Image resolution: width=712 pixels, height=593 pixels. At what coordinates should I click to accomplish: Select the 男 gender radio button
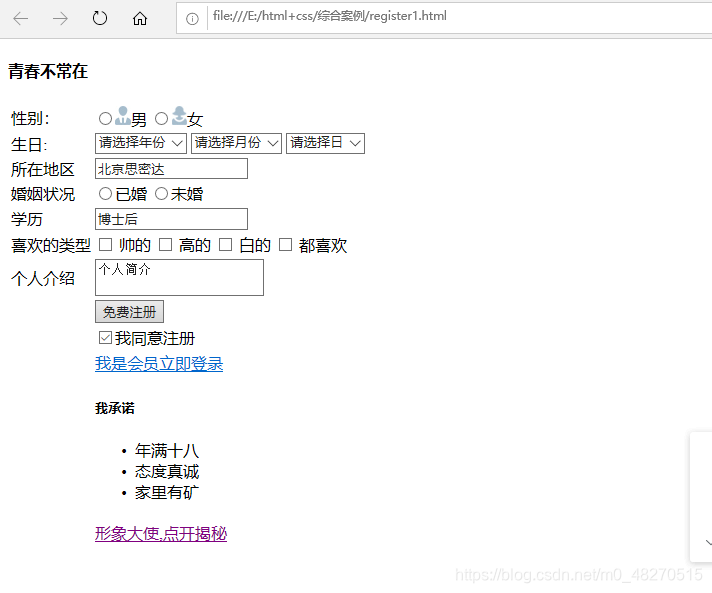click(105, 119)
